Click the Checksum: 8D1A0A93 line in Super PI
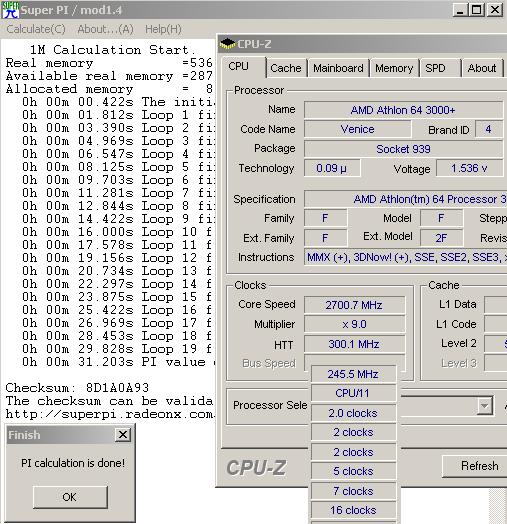This screenshot has width=507, height=524. [77, 388]
